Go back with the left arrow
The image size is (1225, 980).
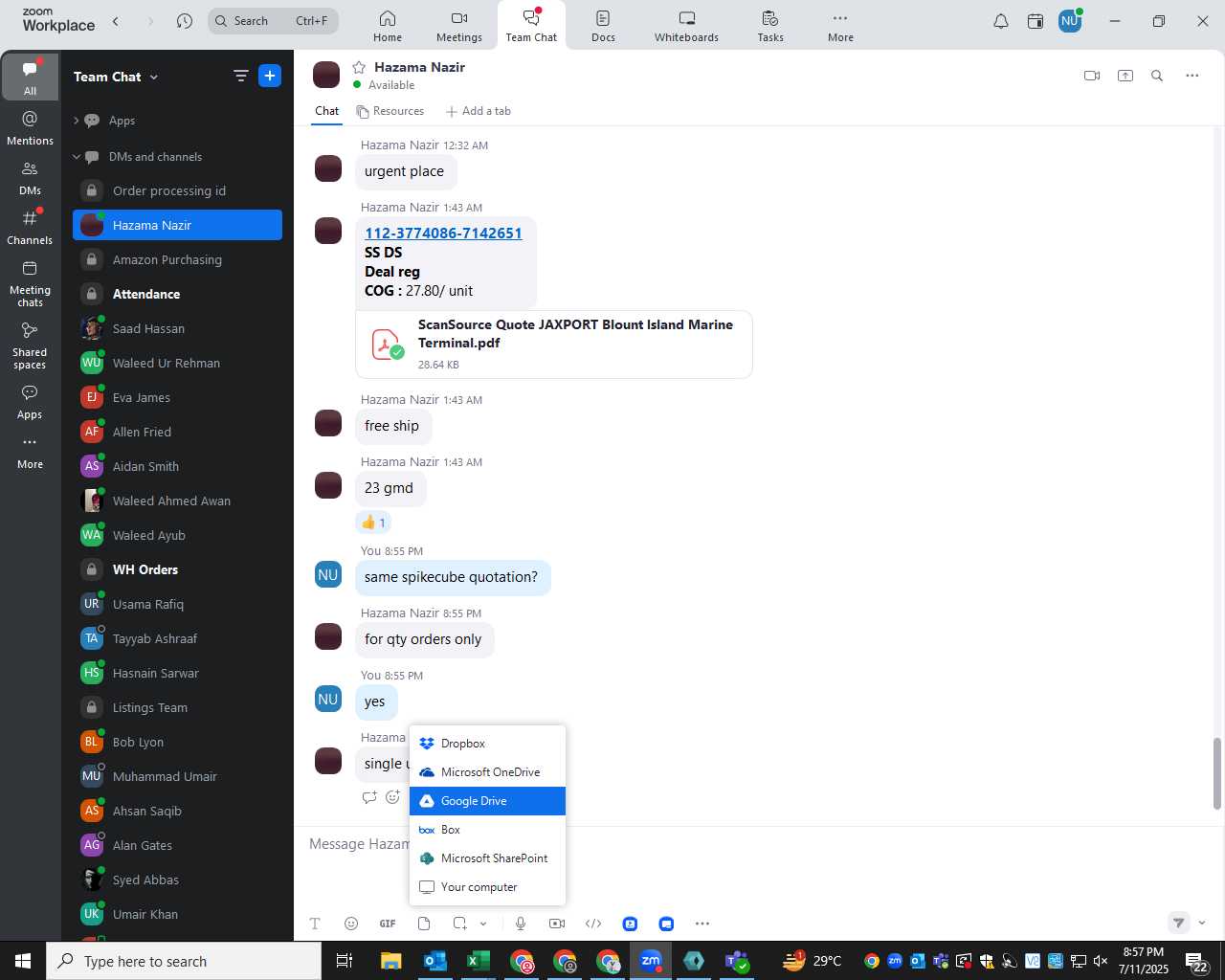point(116,21)
